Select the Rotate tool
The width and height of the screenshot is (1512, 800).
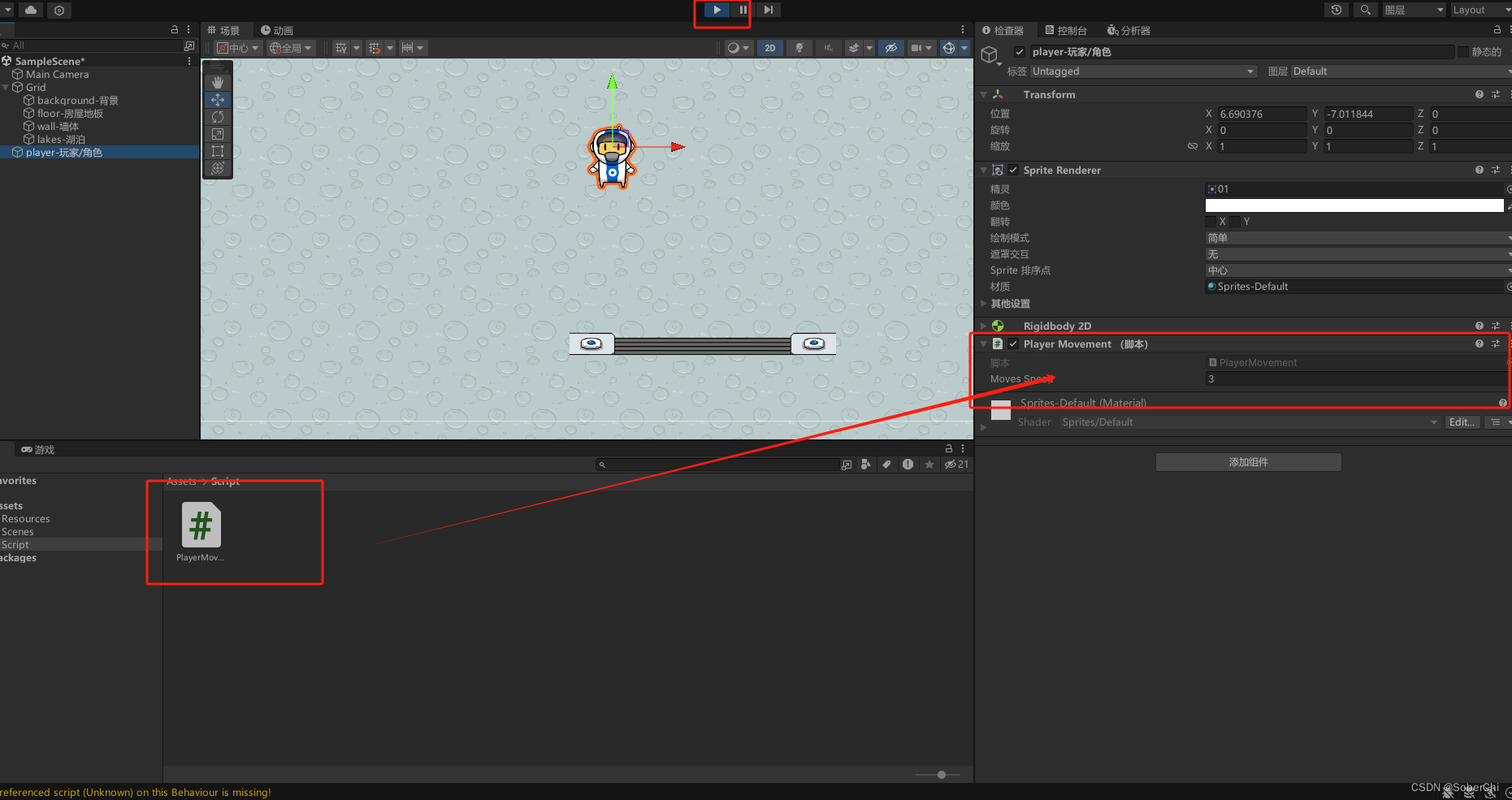coord(218,117)
